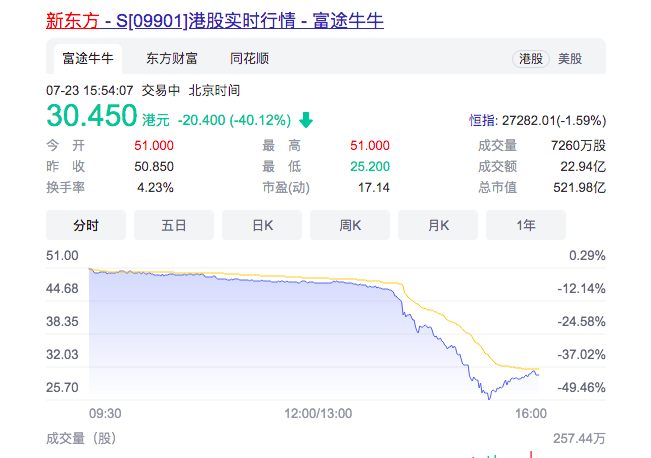Click the 成交量 value 7260万股
Image resolution: width=651 pixels, height=458 pixels.
(578, 145)
